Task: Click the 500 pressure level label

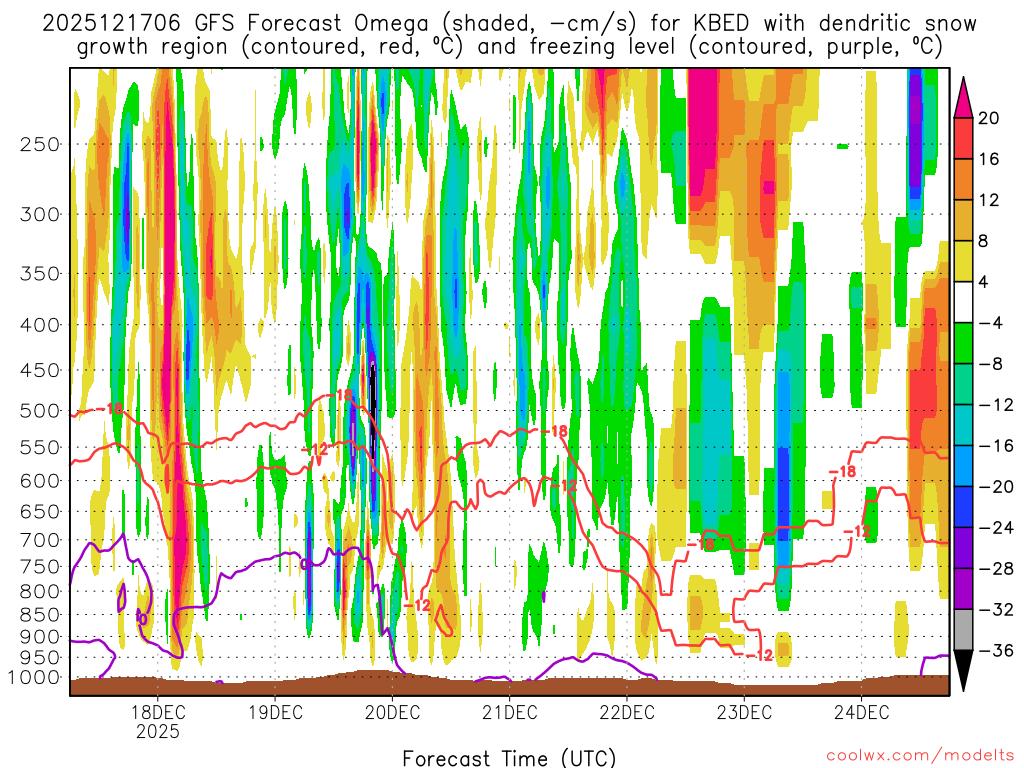Action: (40, 411)
